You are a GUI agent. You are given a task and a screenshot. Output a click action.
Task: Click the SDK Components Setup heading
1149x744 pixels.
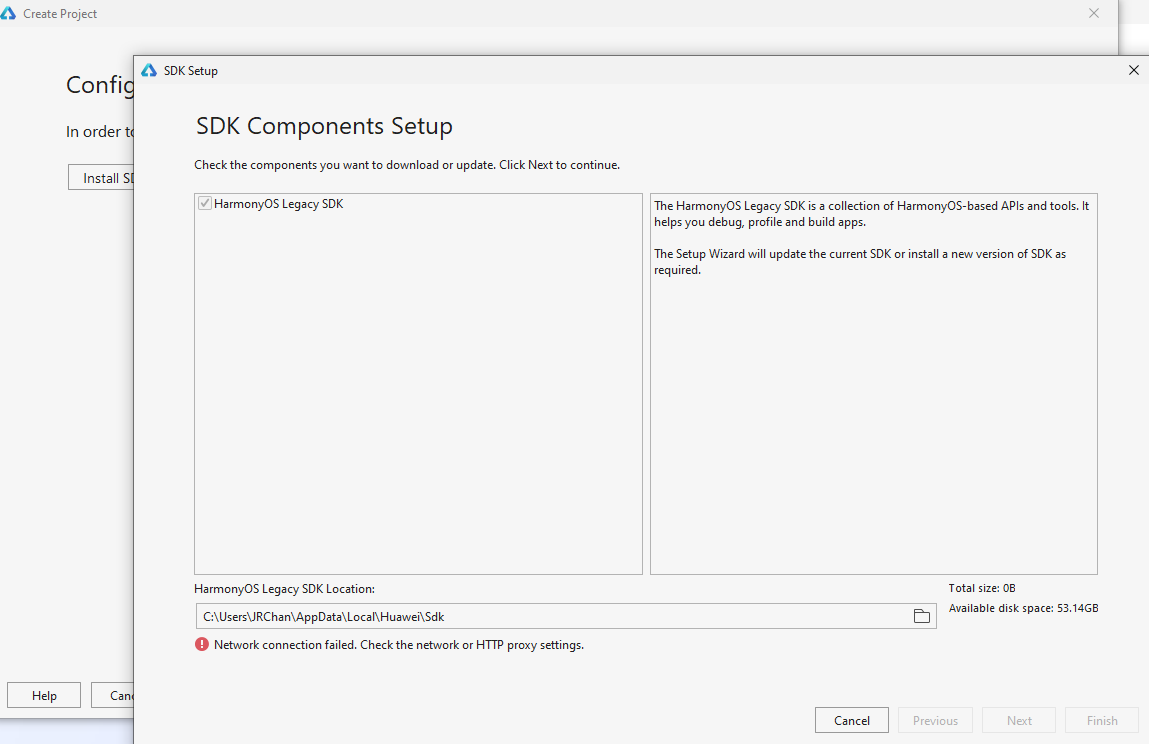pos(324,127)
